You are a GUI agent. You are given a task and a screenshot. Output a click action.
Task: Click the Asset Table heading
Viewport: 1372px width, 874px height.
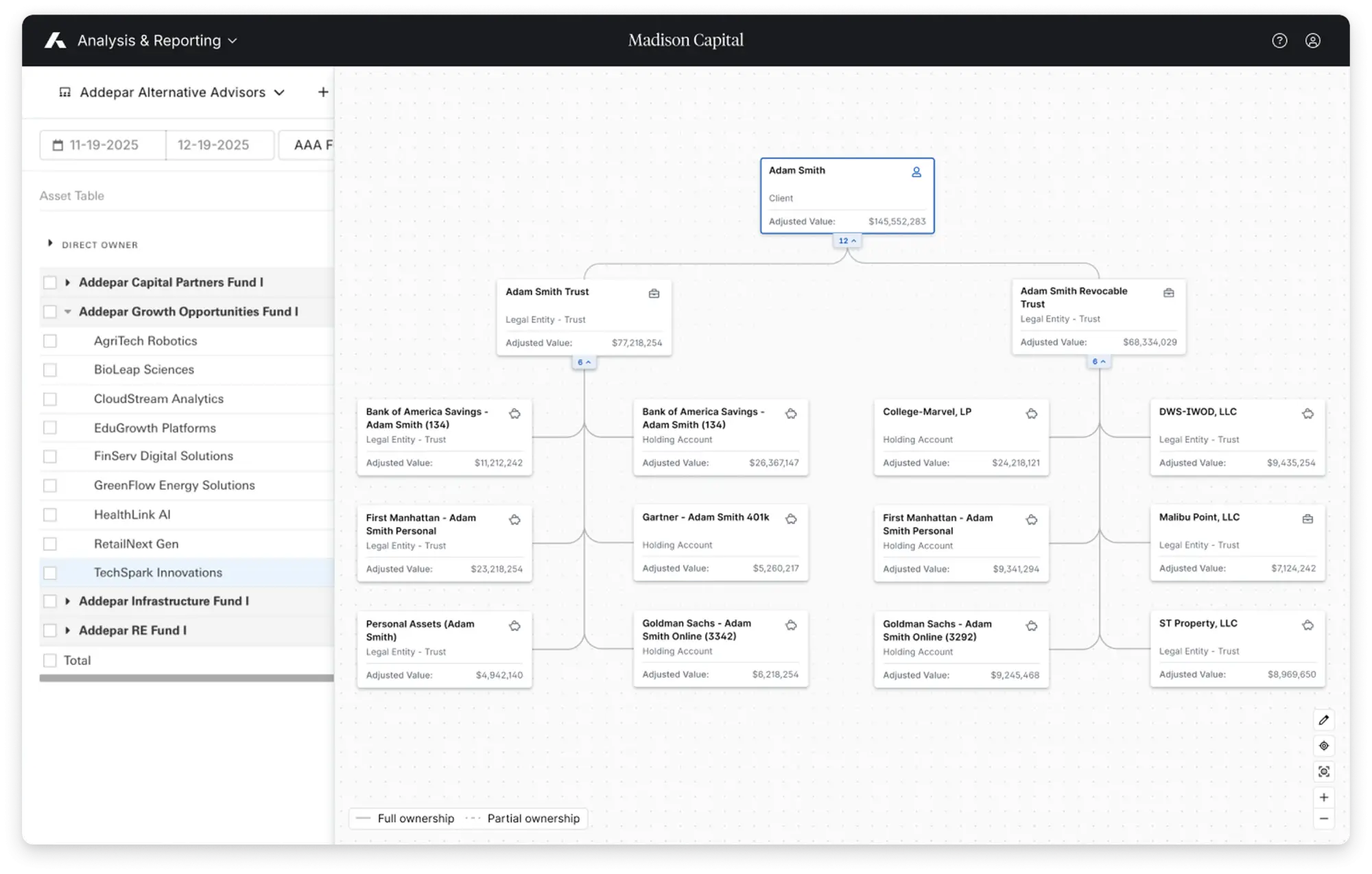tap(72, 196)
